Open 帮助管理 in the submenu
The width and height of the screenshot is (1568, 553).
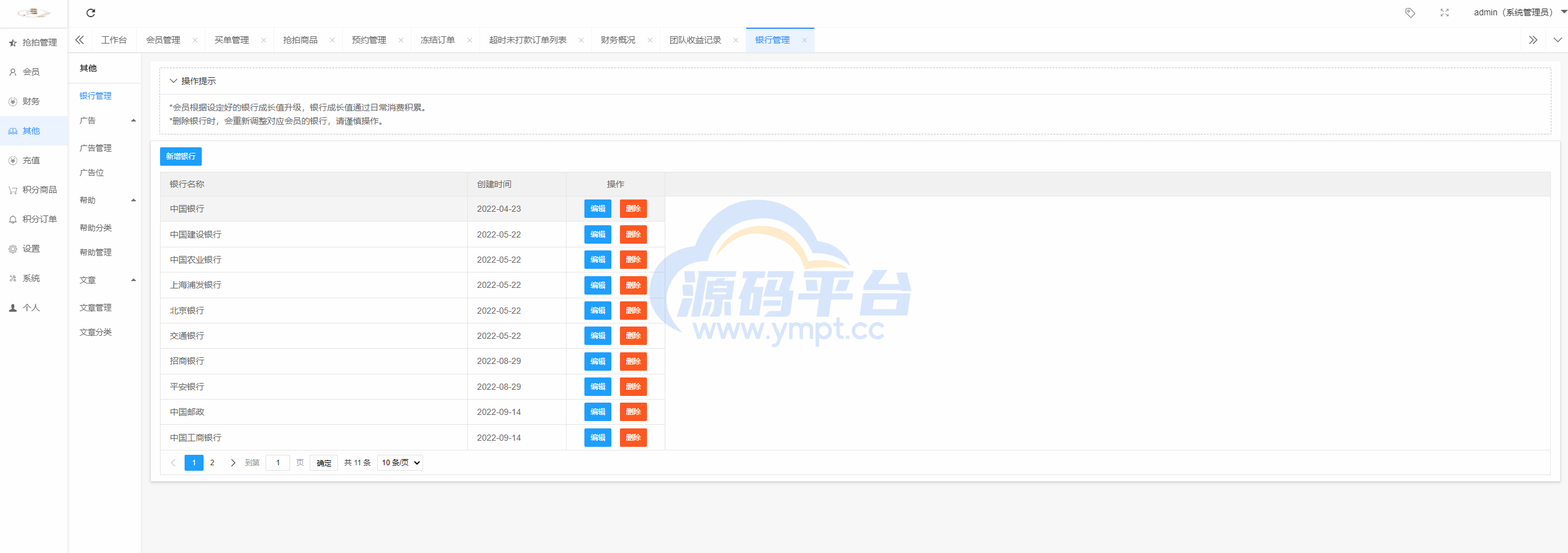pos(96,252)
